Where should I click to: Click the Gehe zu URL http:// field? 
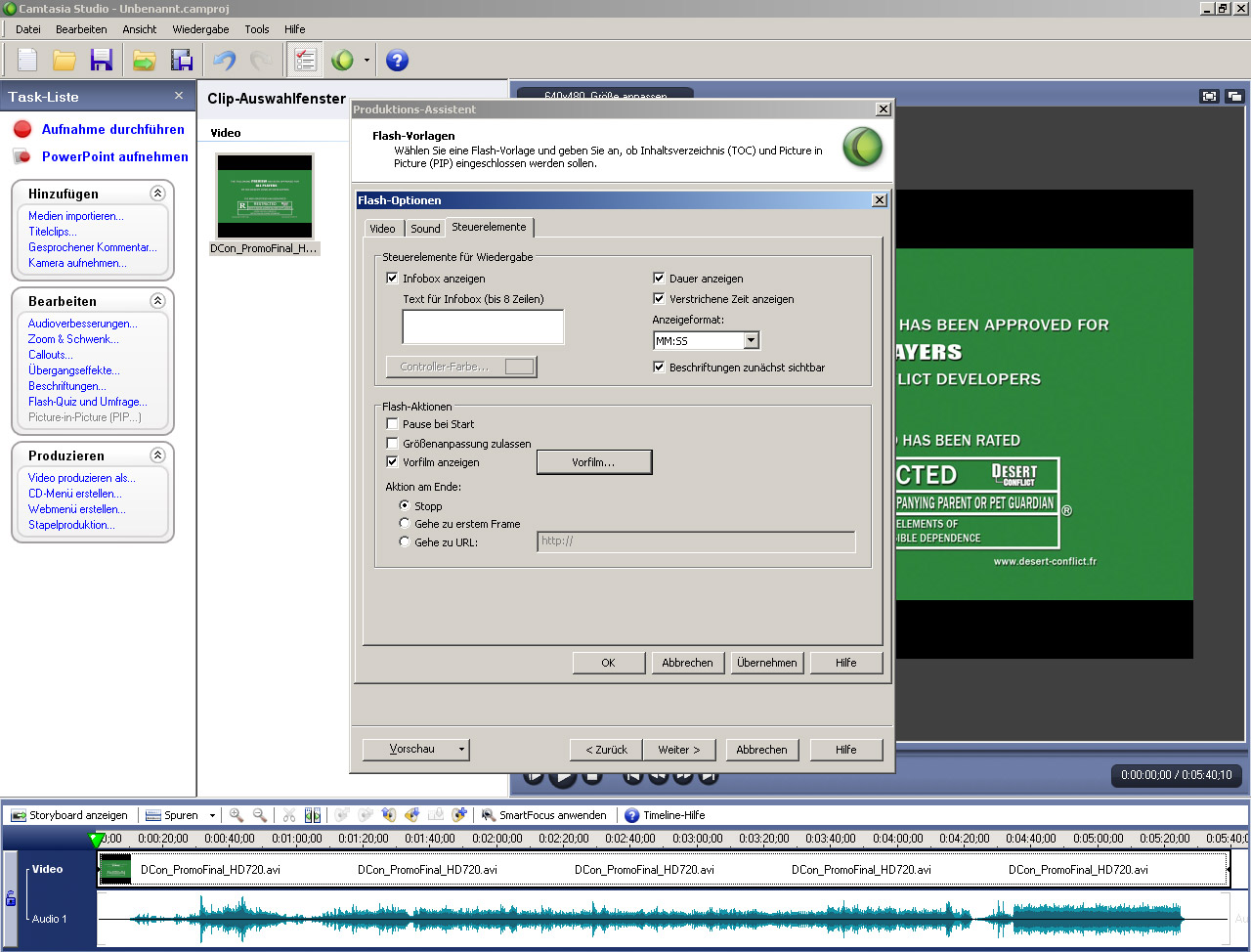point(697,541)
